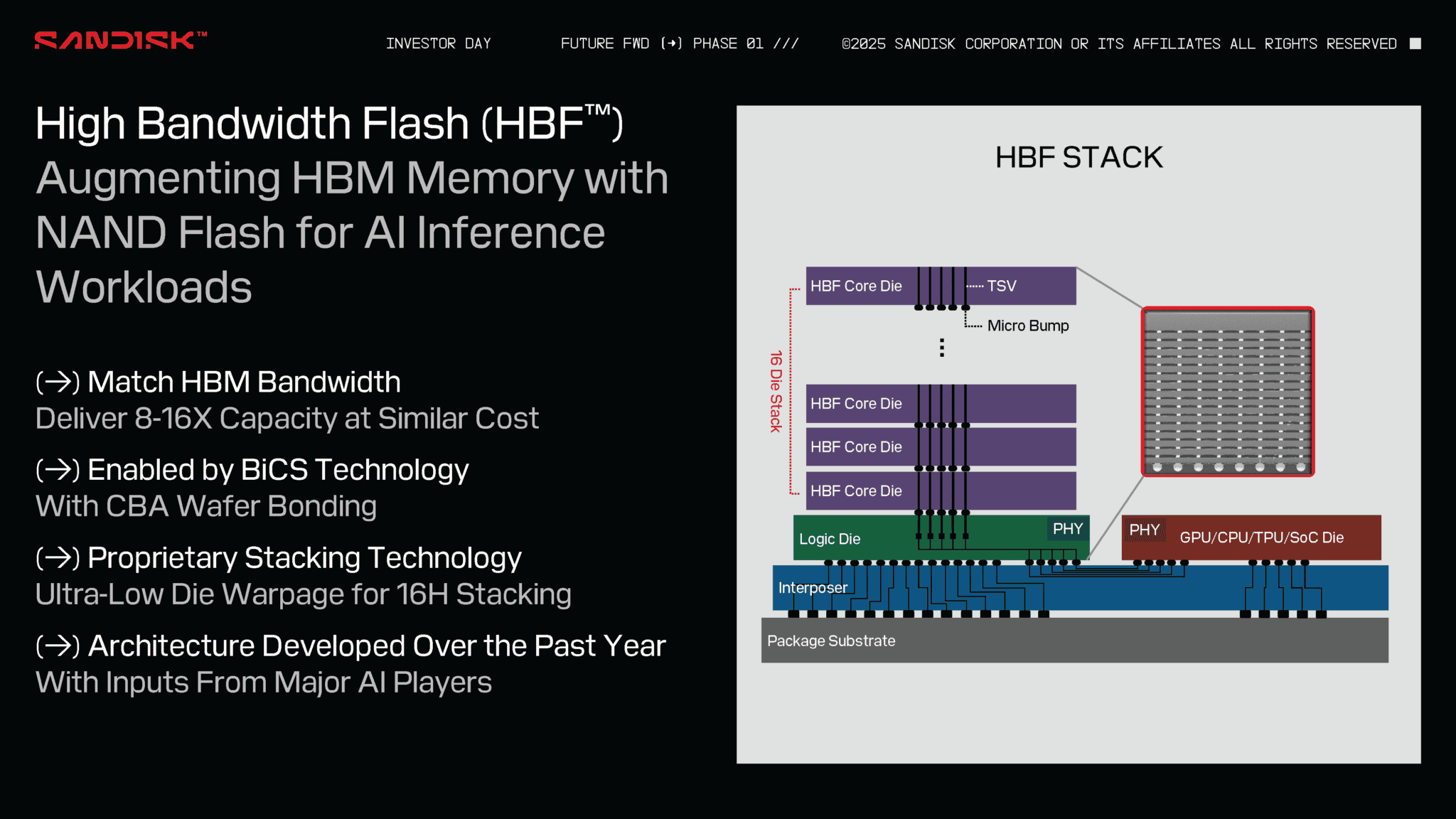Select the arrow icon before Architecture Developed
Screen dimensions: 1456x819
pos(58,646)
